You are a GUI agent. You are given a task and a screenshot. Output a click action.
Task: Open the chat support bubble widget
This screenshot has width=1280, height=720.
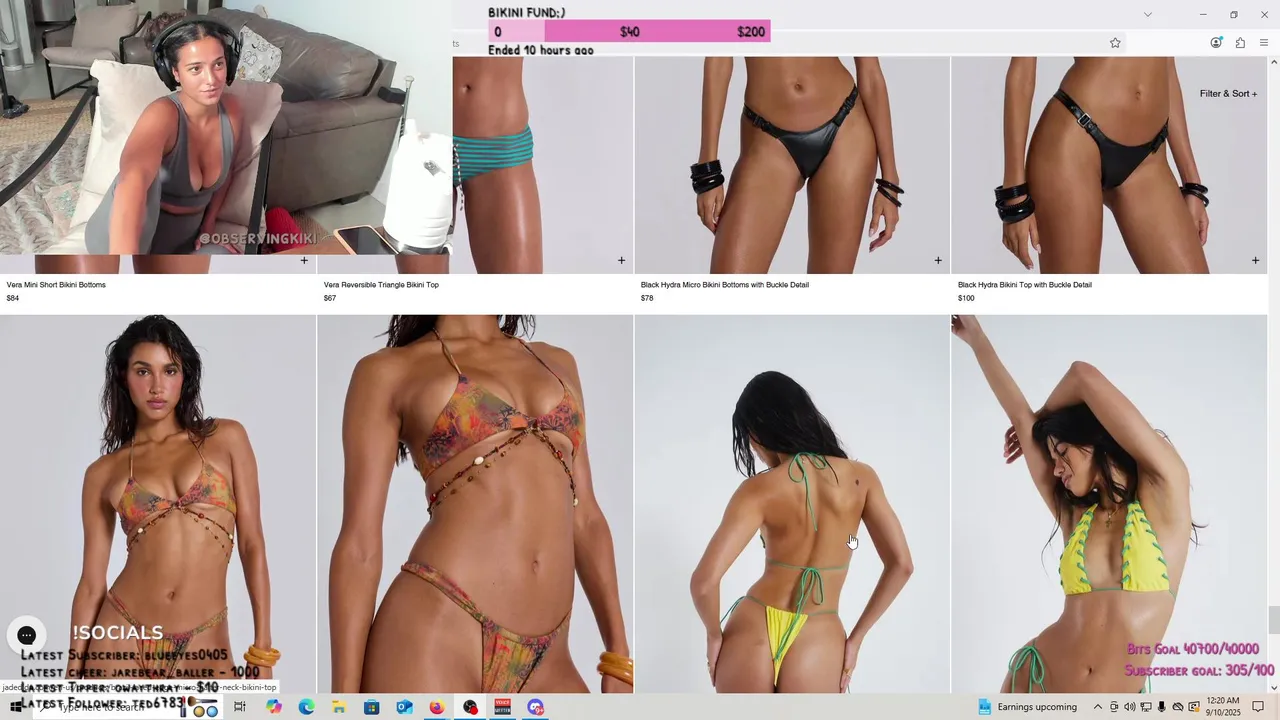(27, 635)
